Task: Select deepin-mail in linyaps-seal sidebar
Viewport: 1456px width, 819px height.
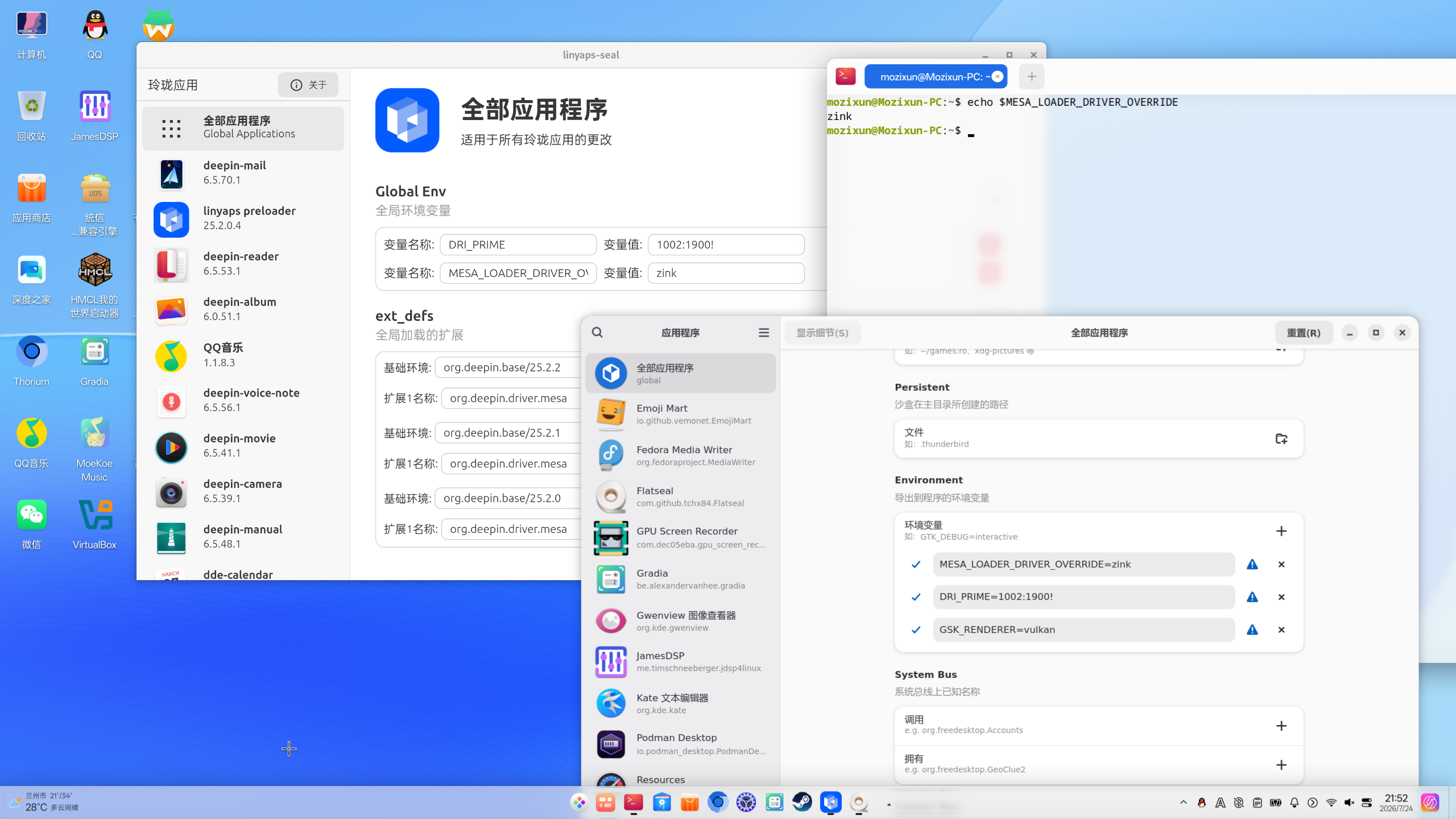Action: (x=243, y=173)
